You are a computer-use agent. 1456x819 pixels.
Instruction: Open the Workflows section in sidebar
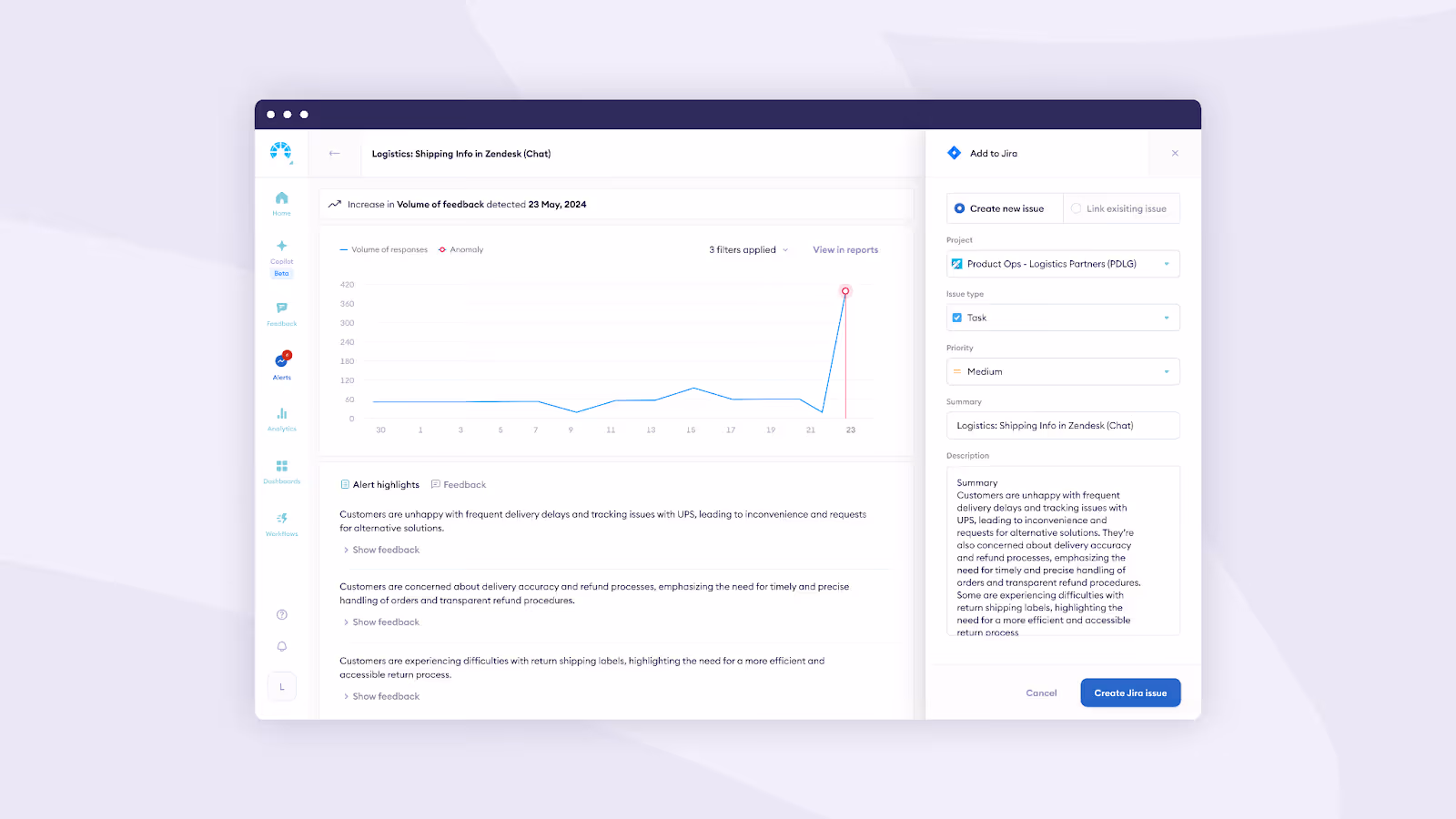pyautogui.click(x=281, y=524)
